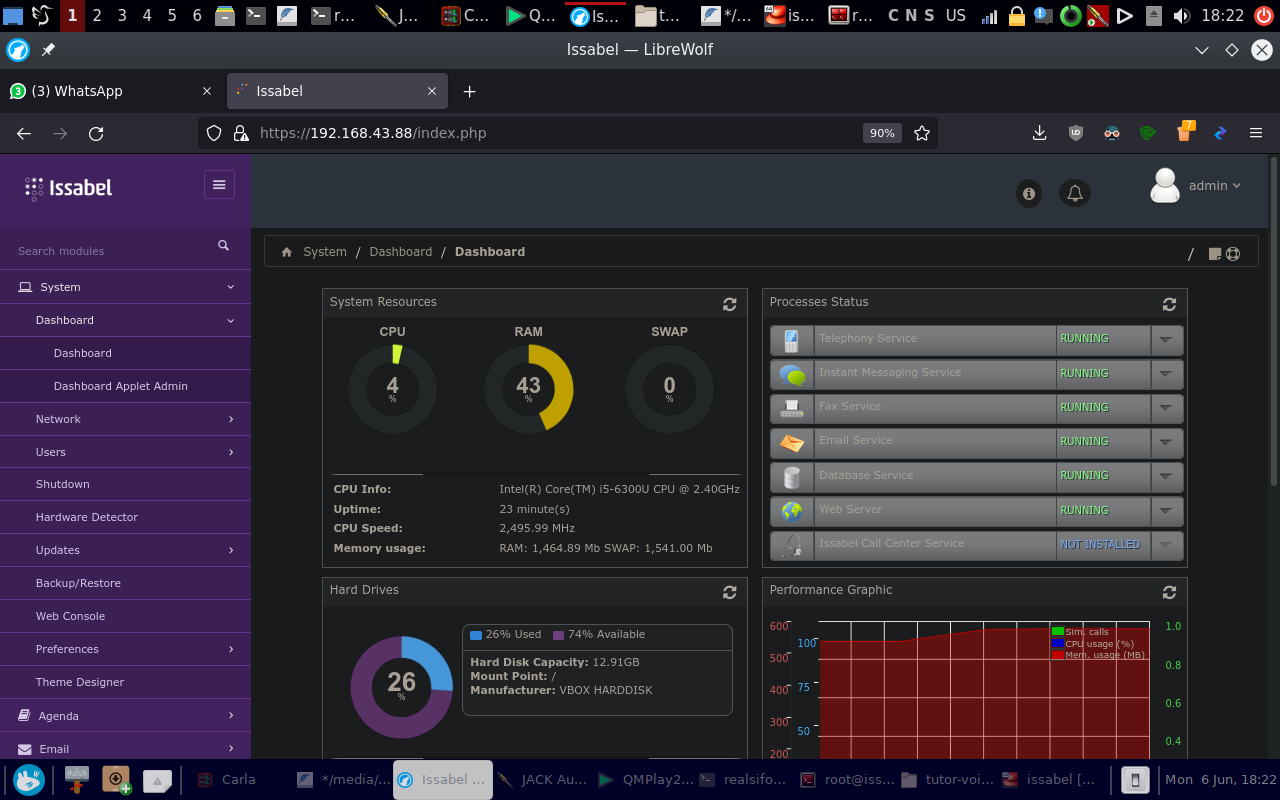
Task: Open Instant Messaging Service action dropdown
Action: (x=1166, y=374)
